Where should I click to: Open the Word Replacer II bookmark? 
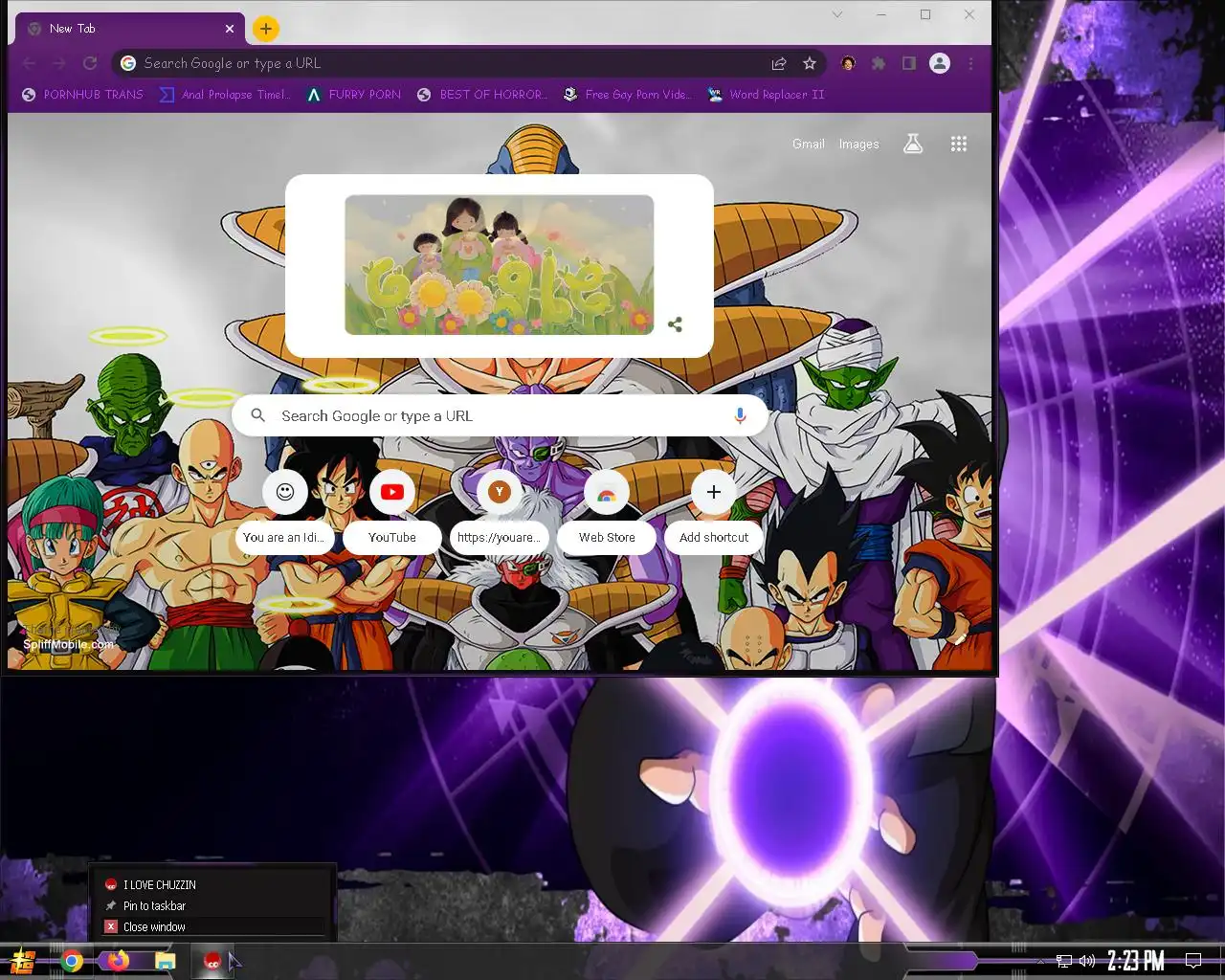click(766, 94)
